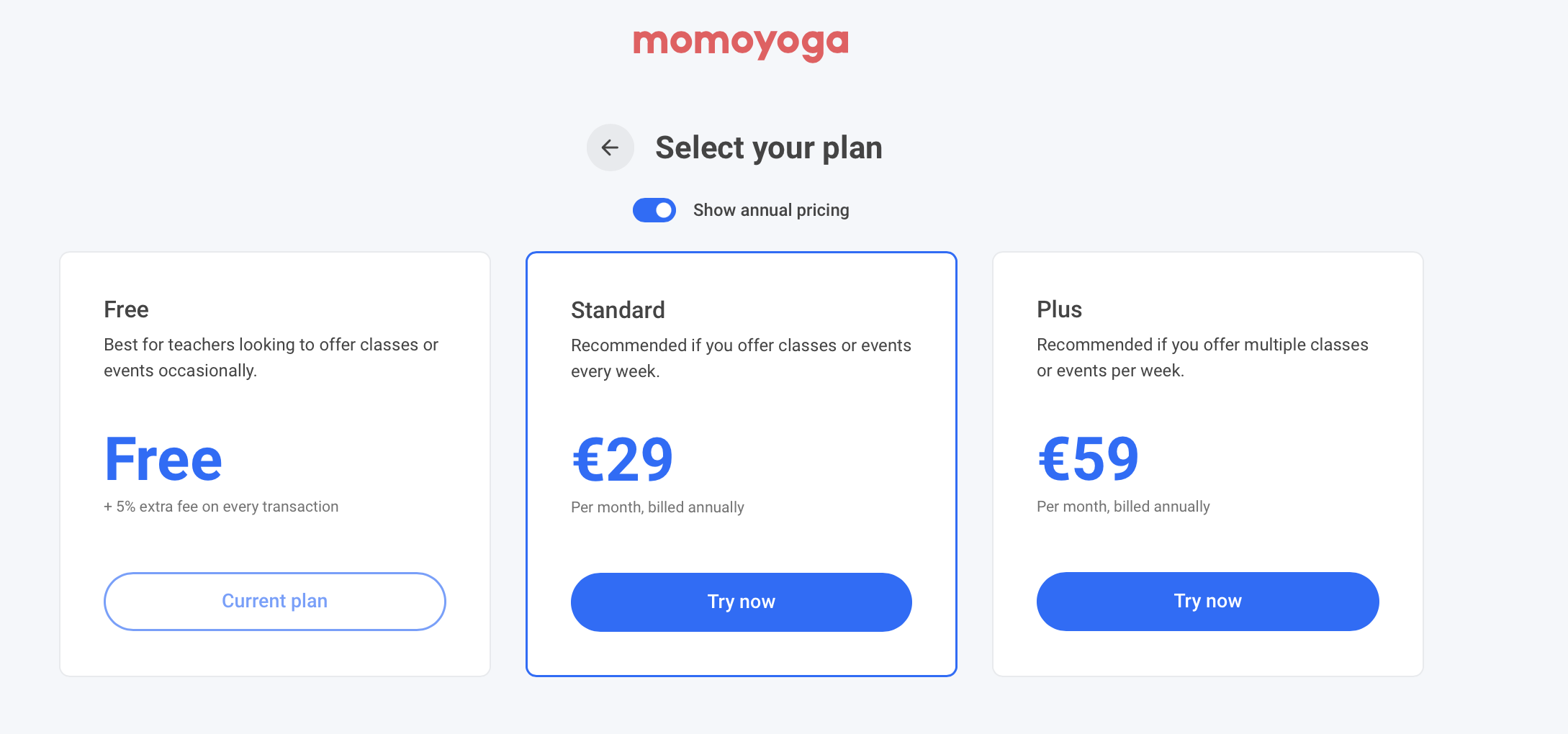1568x734 pixels.
Task: Select the Standard plan card title
Action: click(x=618, y=310)
